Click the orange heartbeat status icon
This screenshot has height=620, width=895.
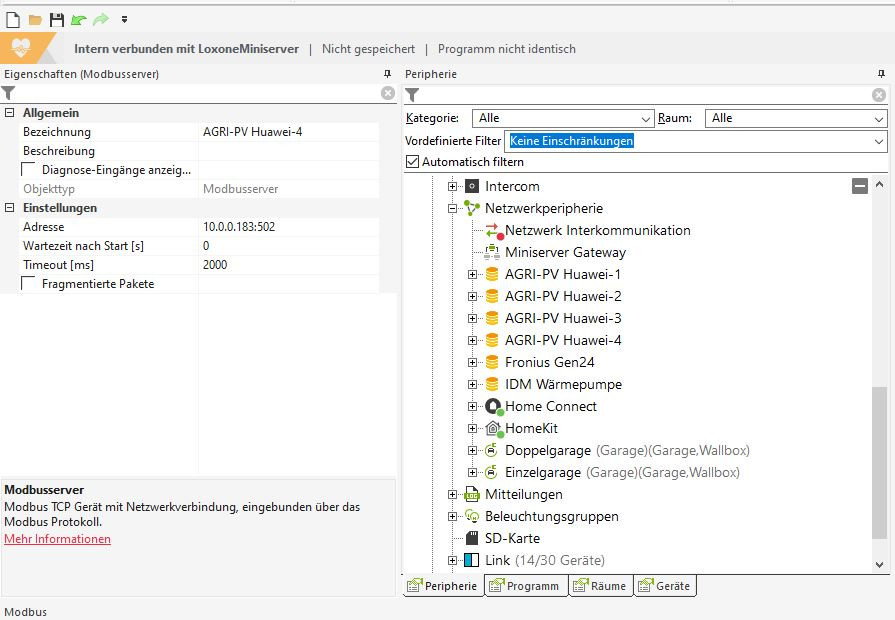click(x=21, y=48)
